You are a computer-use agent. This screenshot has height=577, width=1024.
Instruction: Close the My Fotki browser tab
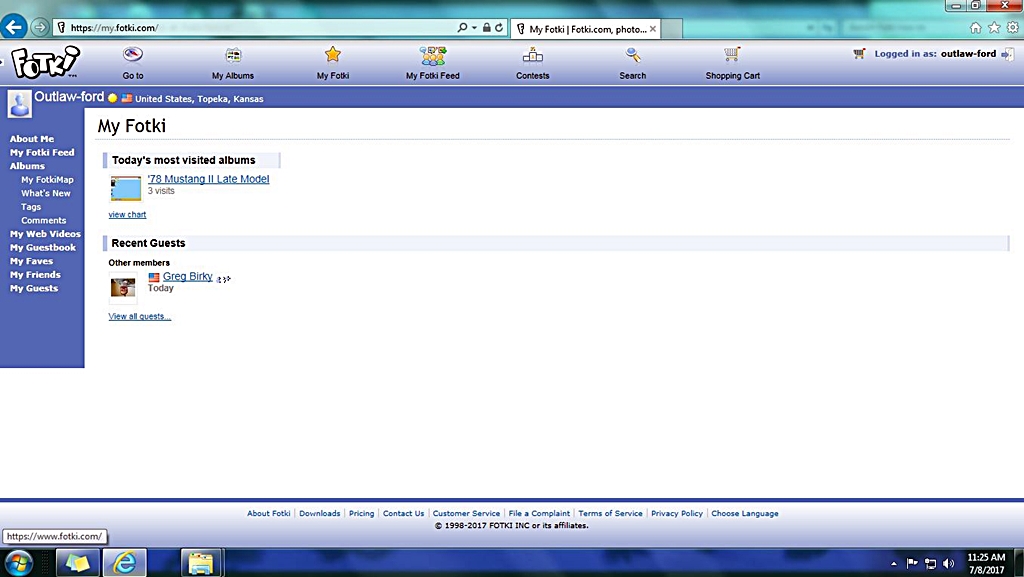tap(652, 29)
